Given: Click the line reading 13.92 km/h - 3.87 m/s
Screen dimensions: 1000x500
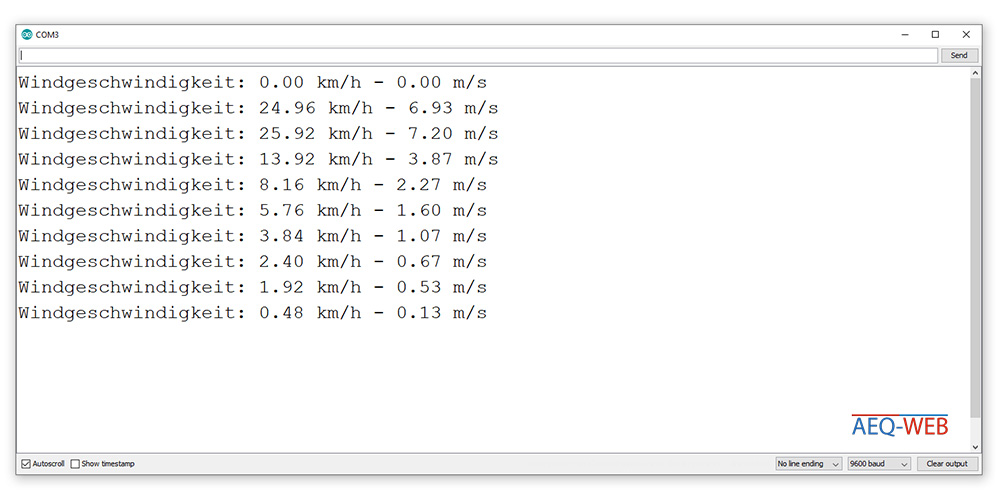Looking at the screenshot, I should tap(258, 159).
